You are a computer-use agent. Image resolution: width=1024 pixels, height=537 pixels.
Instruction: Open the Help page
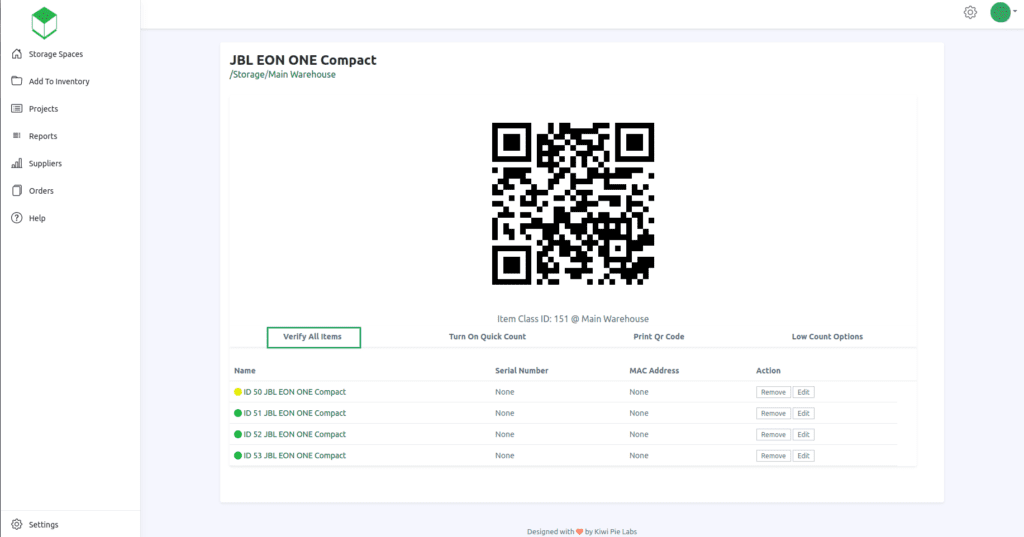coord(36,218)
